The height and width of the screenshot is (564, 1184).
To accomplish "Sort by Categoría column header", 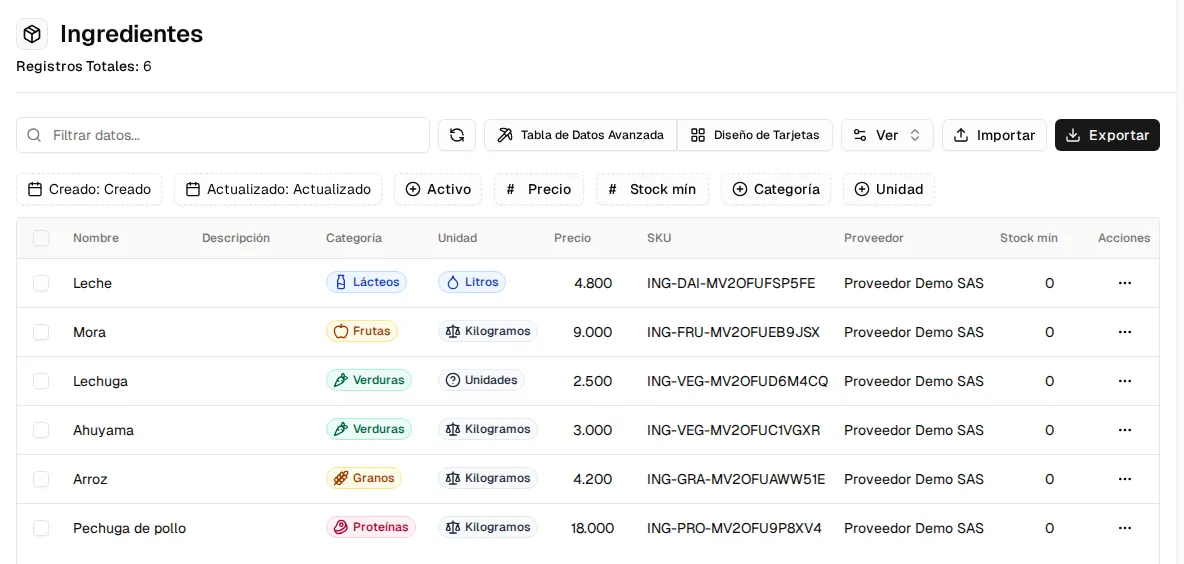I will (x=354, y=238).
